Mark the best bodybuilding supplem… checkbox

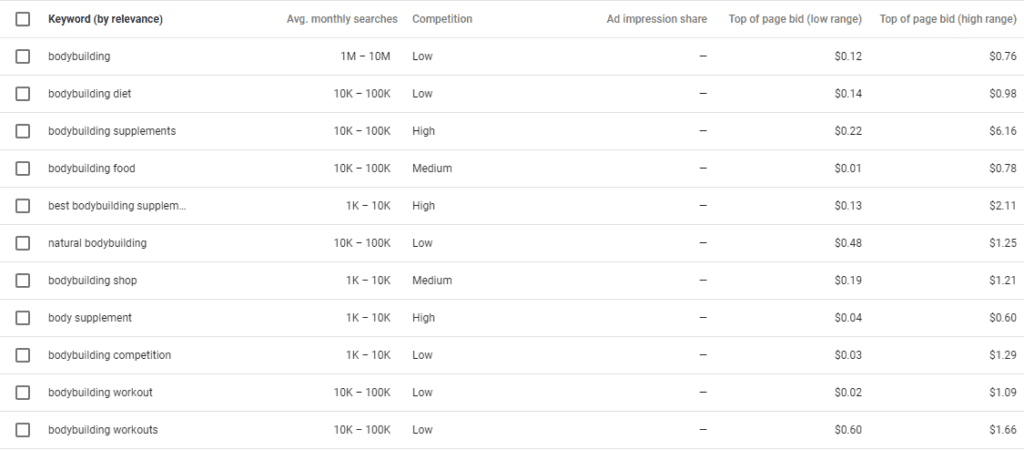click(23, 206)
